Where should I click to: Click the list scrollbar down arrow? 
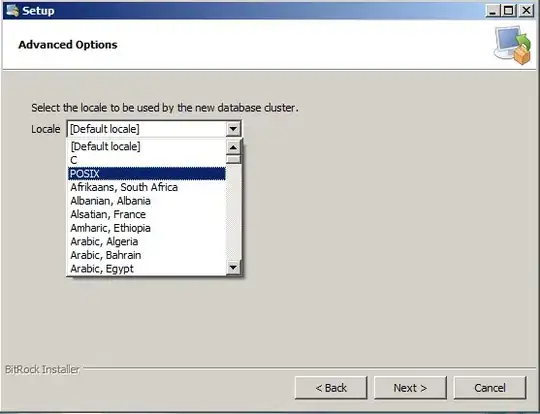[233, 267]
